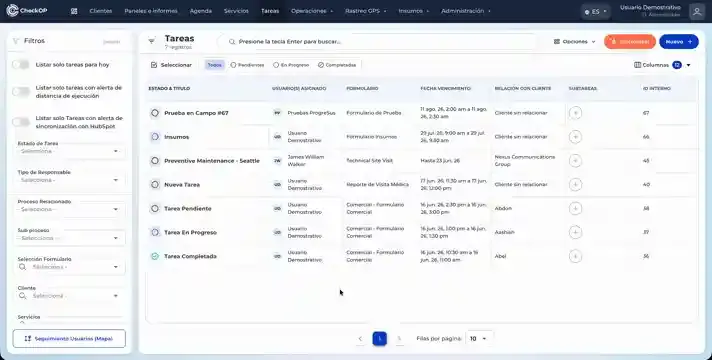The image size is (712, 360).
Task: Click the magnifier in the Cliente filter field
Action: 22,296
